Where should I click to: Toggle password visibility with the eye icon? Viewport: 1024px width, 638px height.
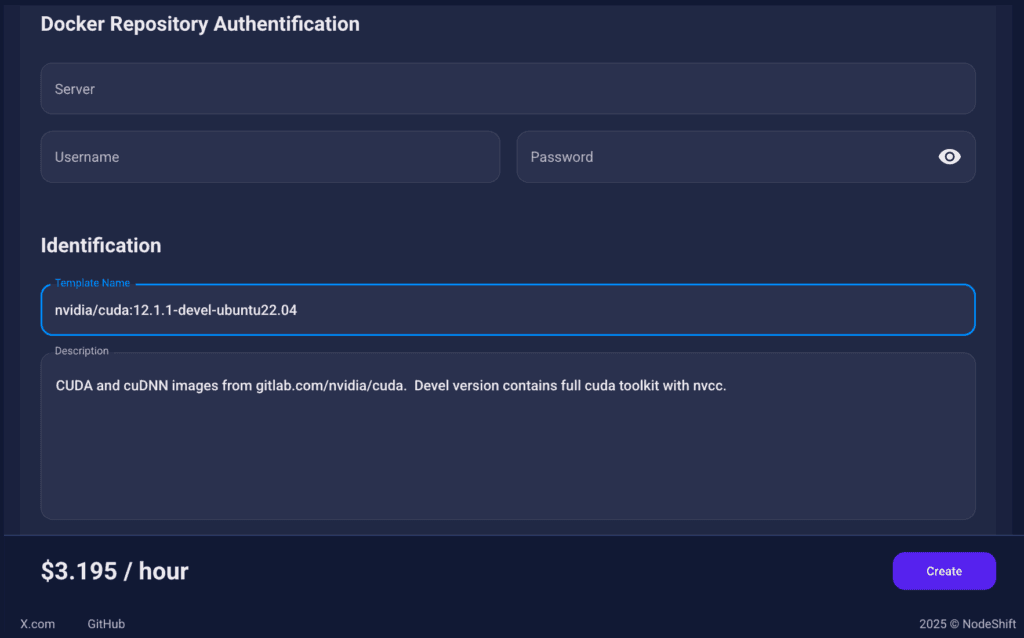949,157
